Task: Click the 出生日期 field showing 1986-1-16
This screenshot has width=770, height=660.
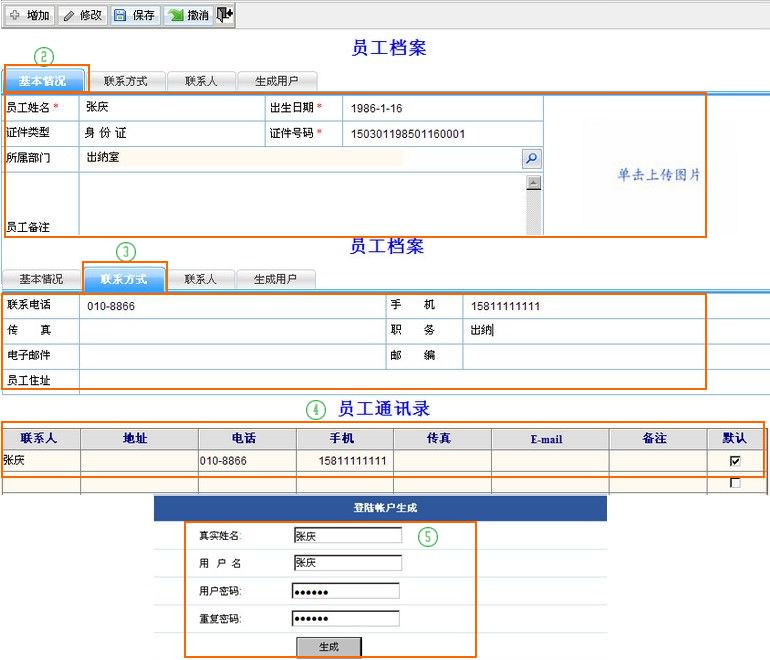Action: coord(442,108)
